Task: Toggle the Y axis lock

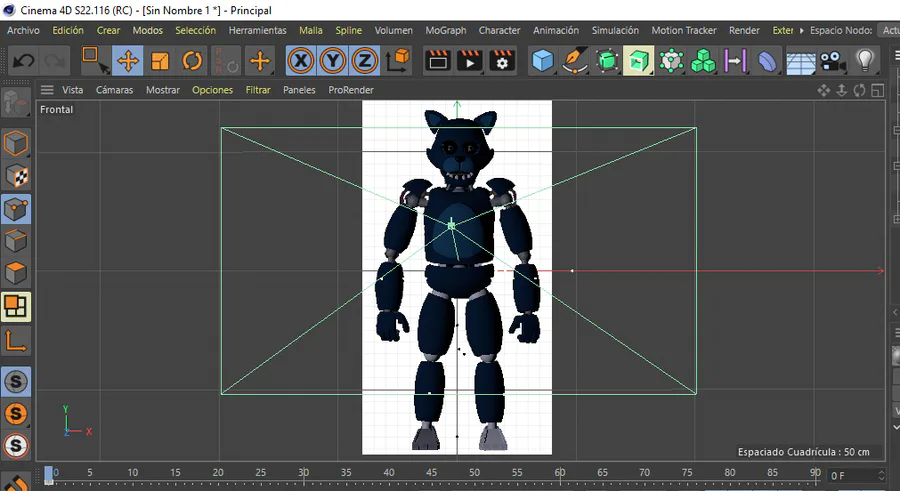Action: (x=332, y=61)
